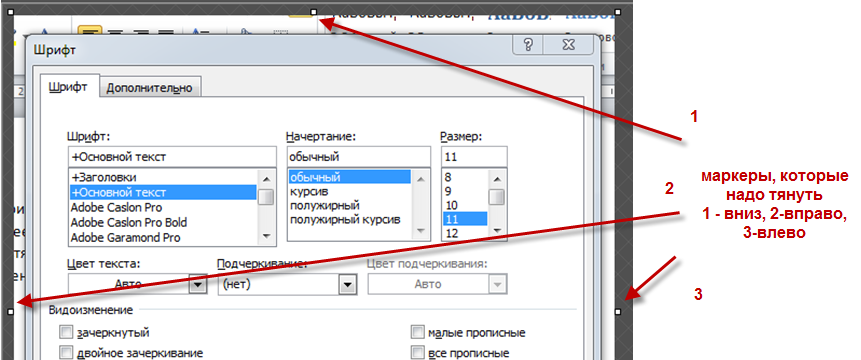The height and width of the screenshot is (360, 861).
Task: Switch to the Дополнительно tab
Action: (149, 87)
